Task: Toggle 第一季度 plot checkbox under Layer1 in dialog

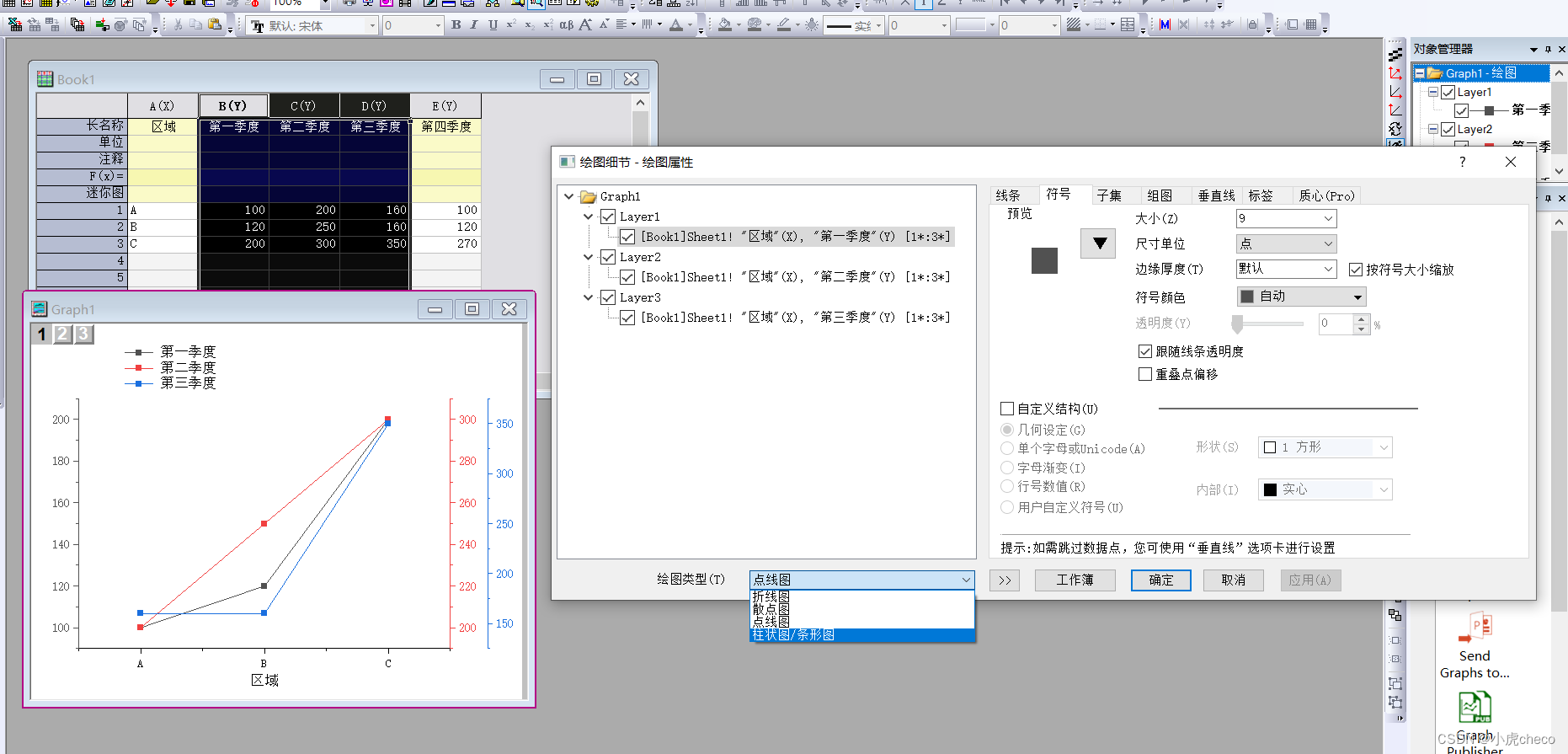Action: [627, 237]
